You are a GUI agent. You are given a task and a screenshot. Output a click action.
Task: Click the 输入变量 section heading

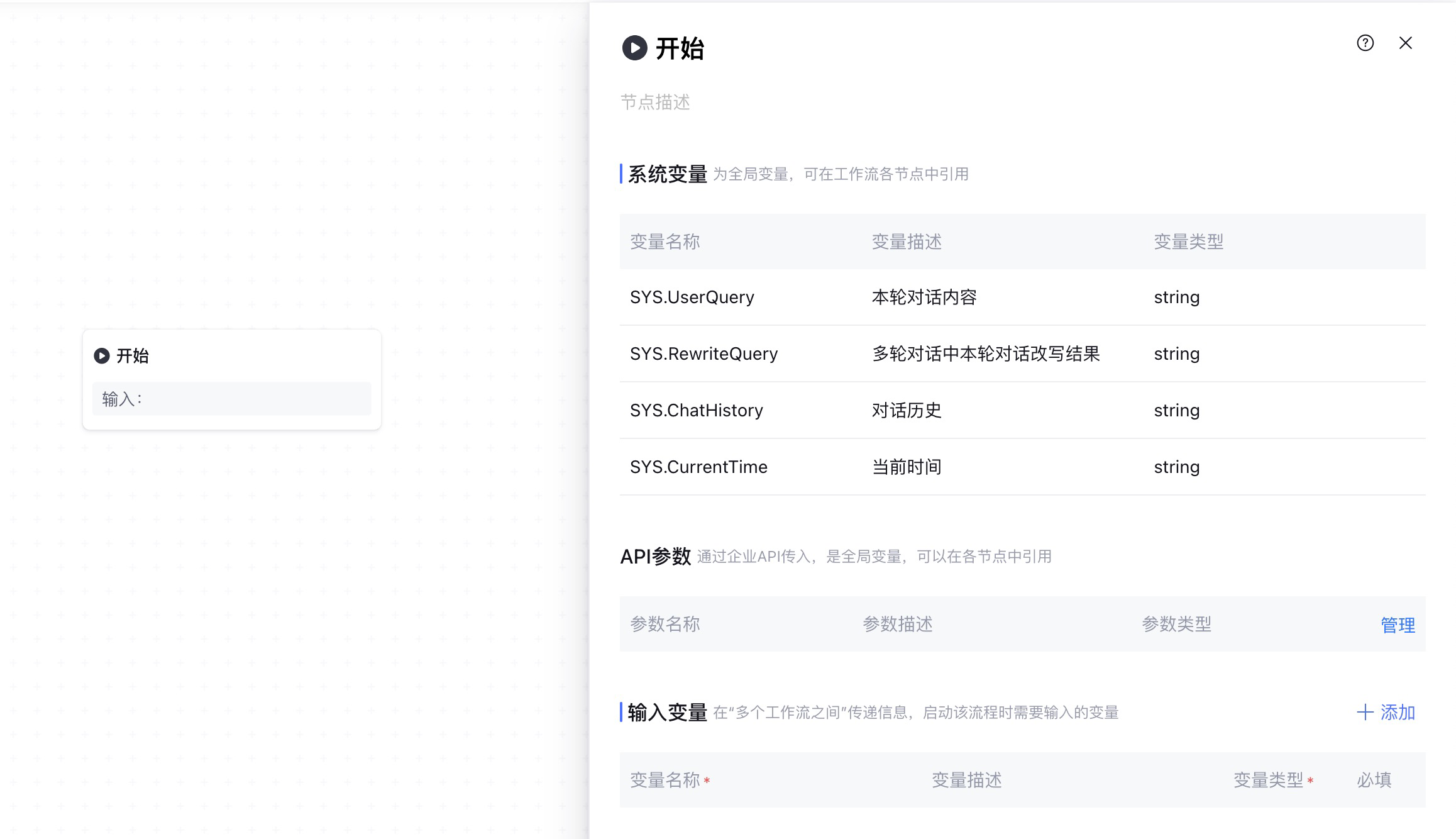[x=667, y=713]
